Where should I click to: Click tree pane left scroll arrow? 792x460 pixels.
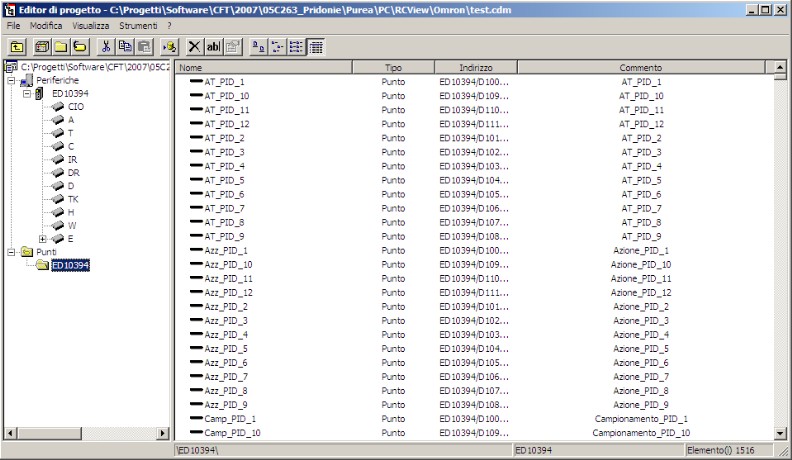[x=10, y=433]
